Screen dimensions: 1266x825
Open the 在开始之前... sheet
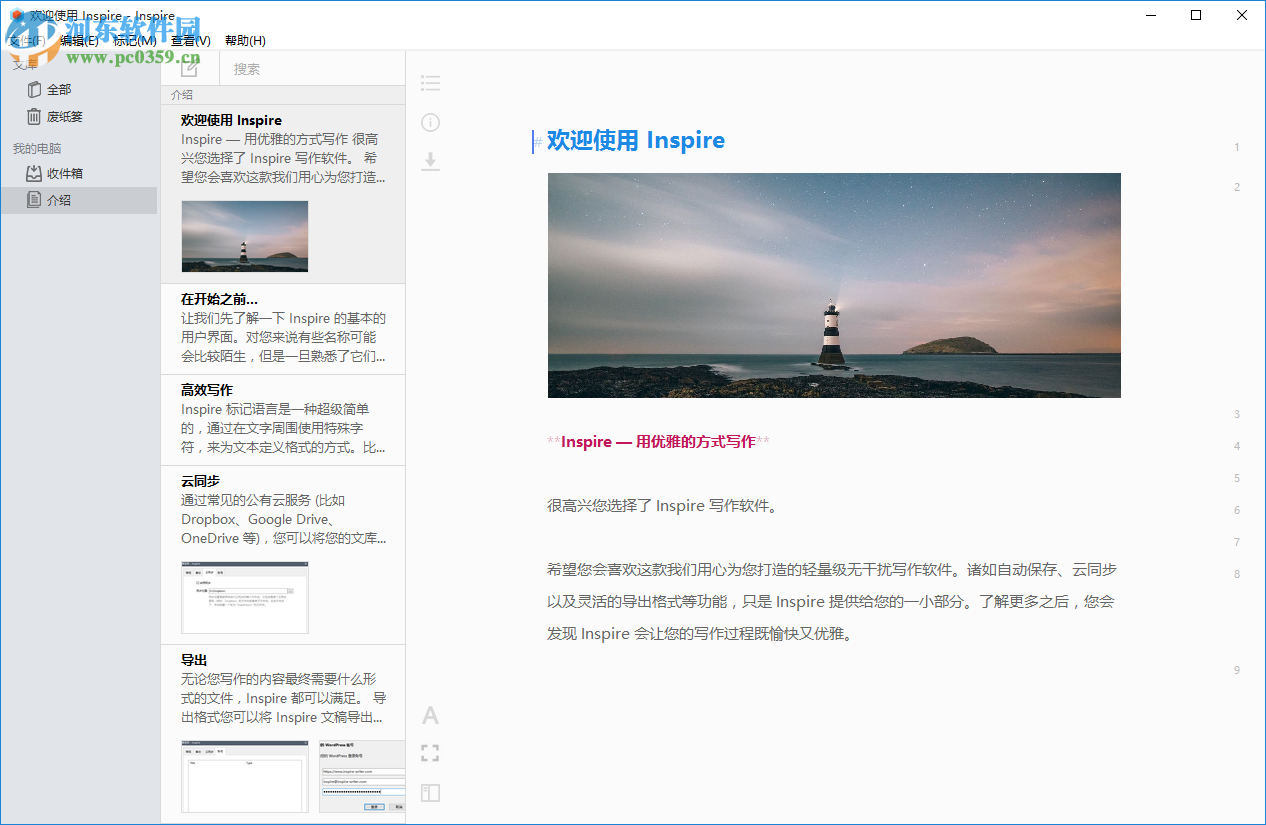[283, 329]
